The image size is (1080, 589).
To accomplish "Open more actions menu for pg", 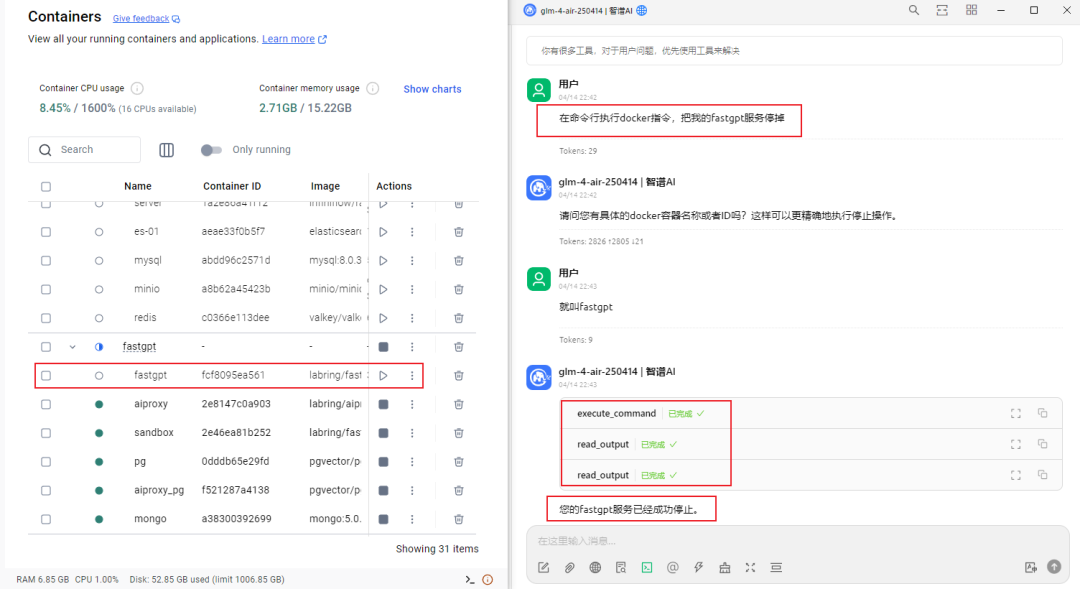I will click(x=412, y=462).
